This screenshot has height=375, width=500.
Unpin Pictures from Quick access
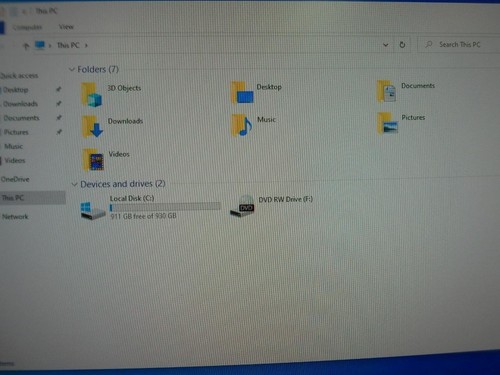(x=59, y=132)
